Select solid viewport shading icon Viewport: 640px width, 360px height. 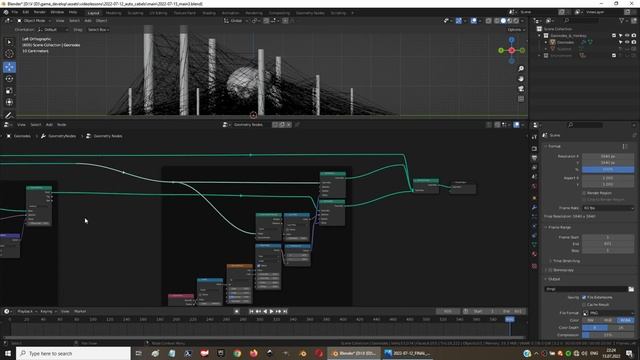click(503, 20)
